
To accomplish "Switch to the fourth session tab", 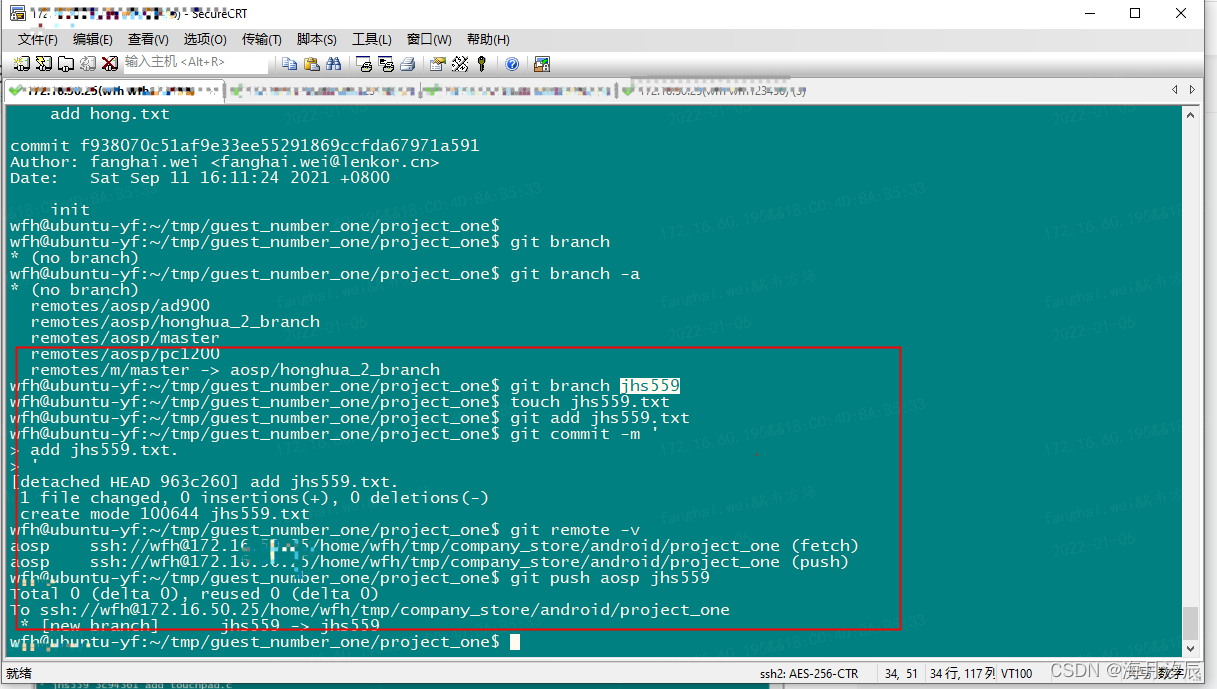I will pyautogui.click(x=714, y=90).
